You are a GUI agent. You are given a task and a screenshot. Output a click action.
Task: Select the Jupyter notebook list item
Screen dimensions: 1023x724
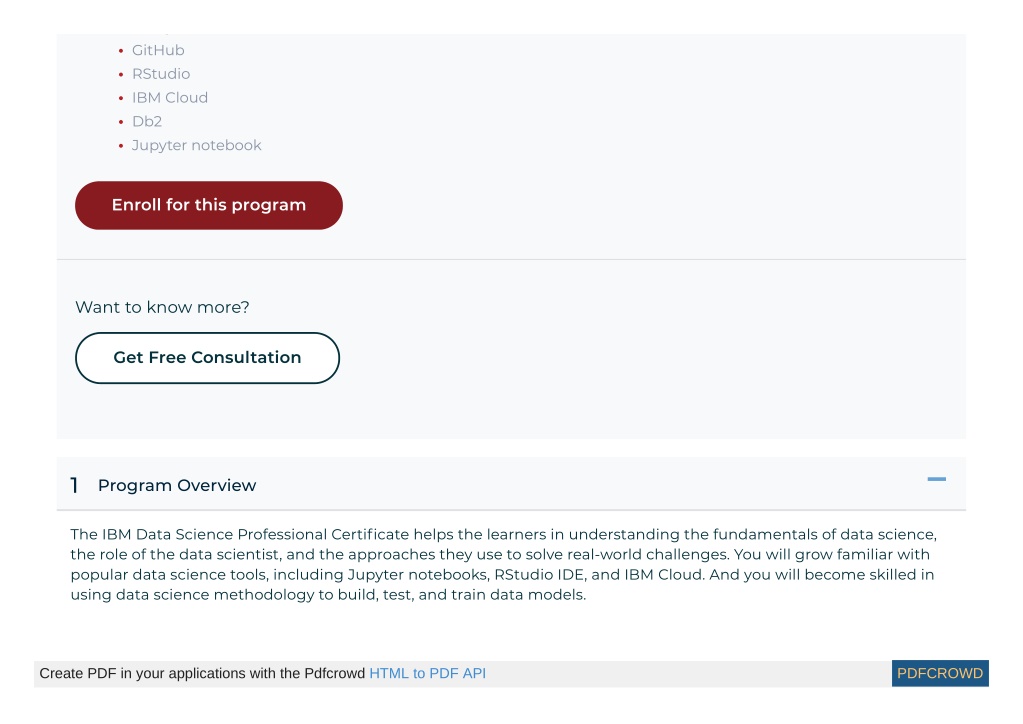click(196, 145)
